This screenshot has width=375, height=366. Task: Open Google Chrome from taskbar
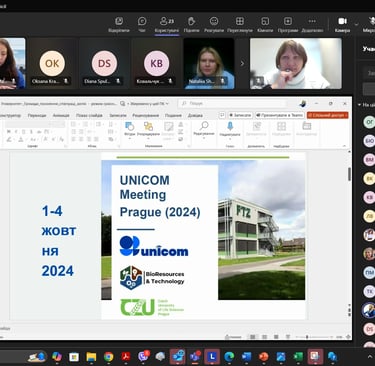tap(108, 357)
